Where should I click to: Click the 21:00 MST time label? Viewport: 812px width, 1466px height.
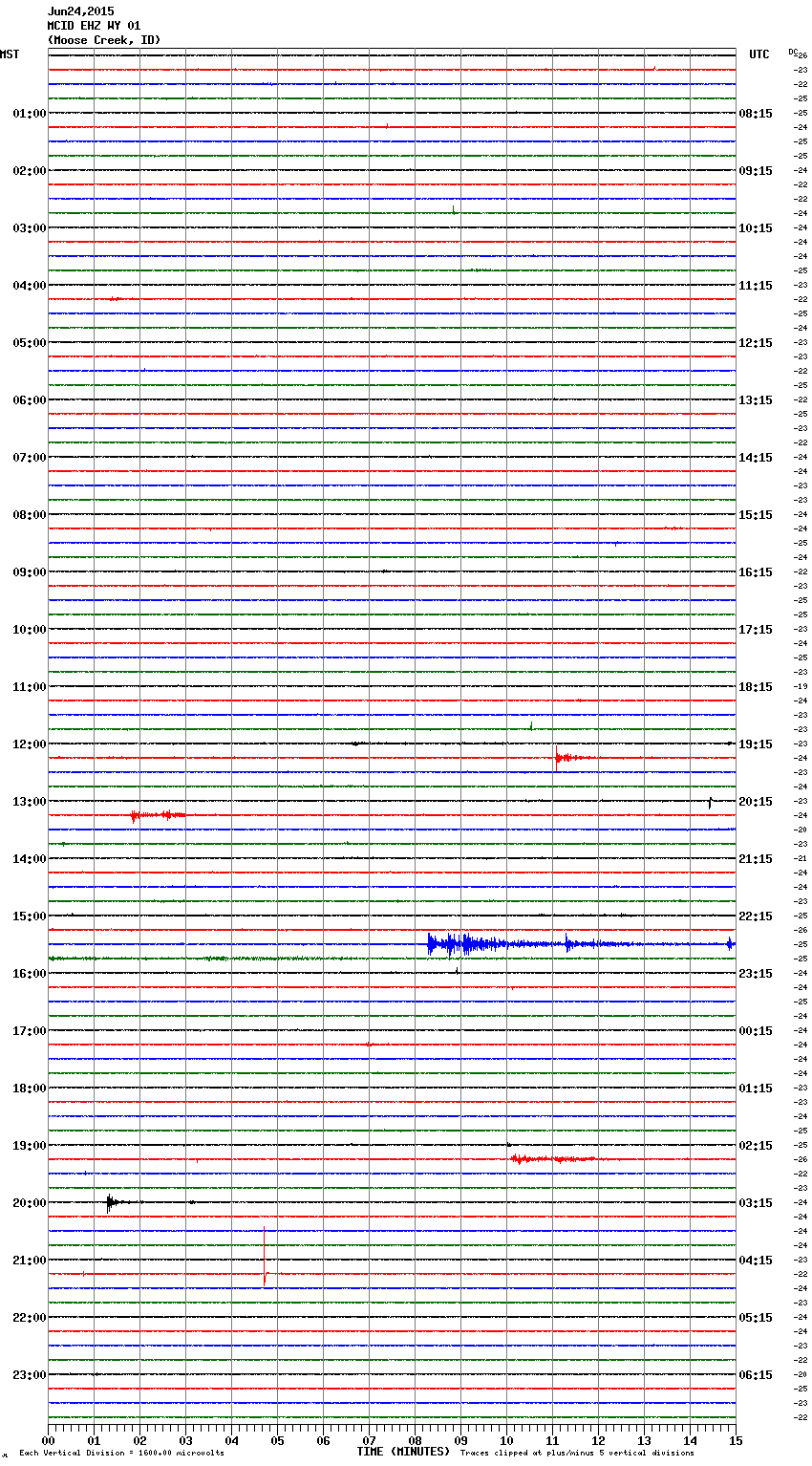pyautogui.click(x=30, y=1260)
